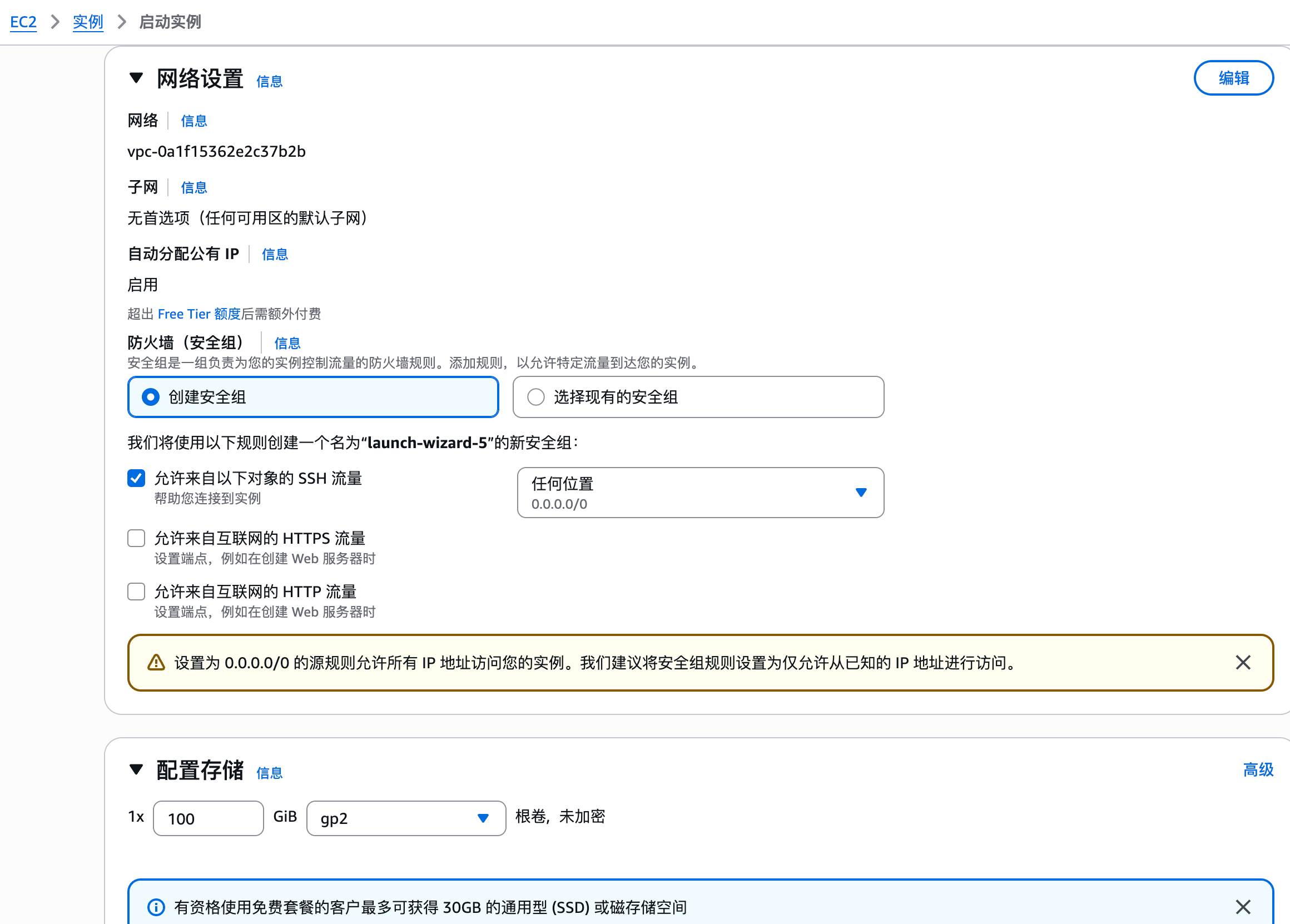Close the free tier storage info banner

point(1243,907)
